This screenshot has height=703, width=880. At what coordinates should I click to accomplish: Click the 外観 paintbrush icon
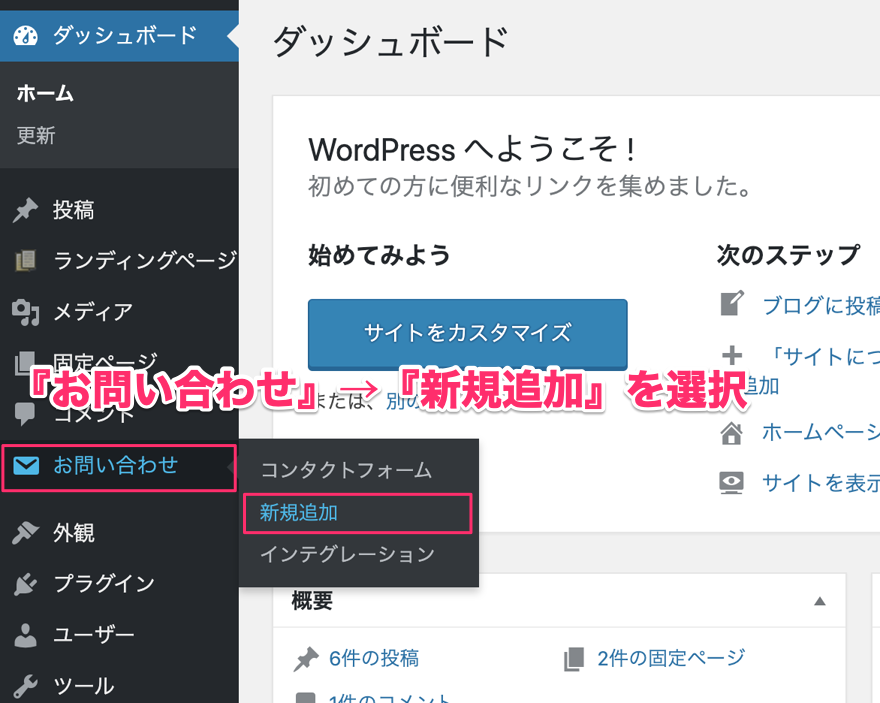pyautogui.click(x=26, y=533)
